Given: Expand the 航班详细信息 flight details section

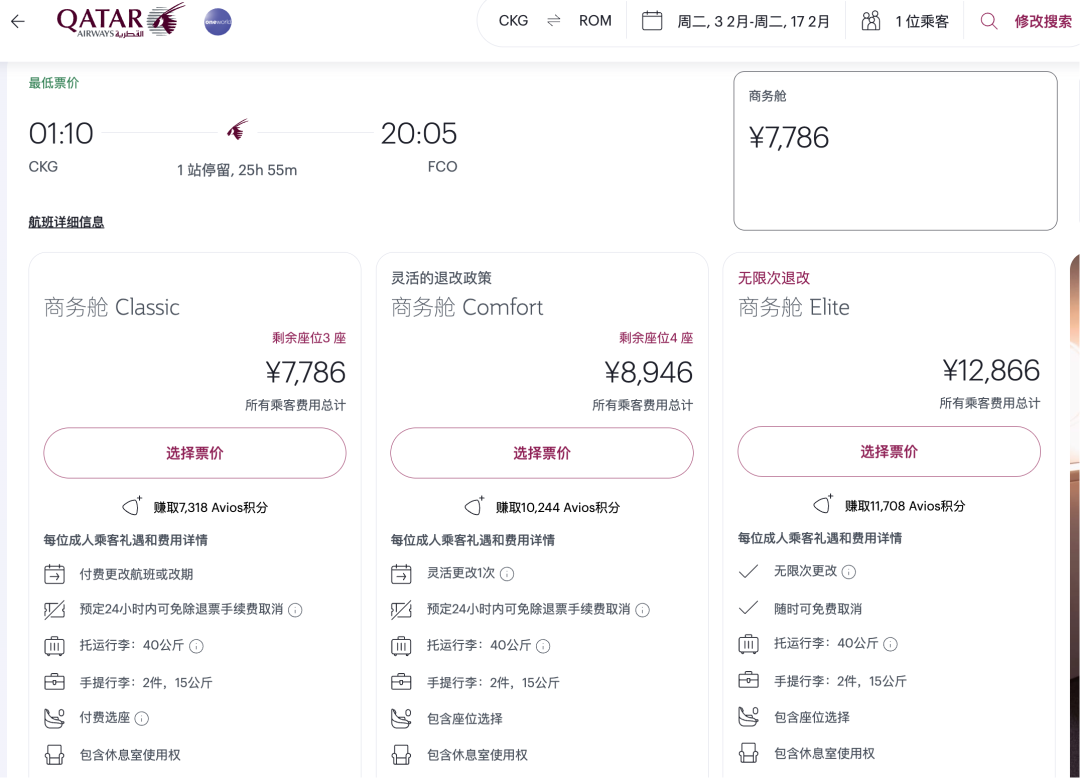Looking at the screenshot, I should tap(66, 221).
